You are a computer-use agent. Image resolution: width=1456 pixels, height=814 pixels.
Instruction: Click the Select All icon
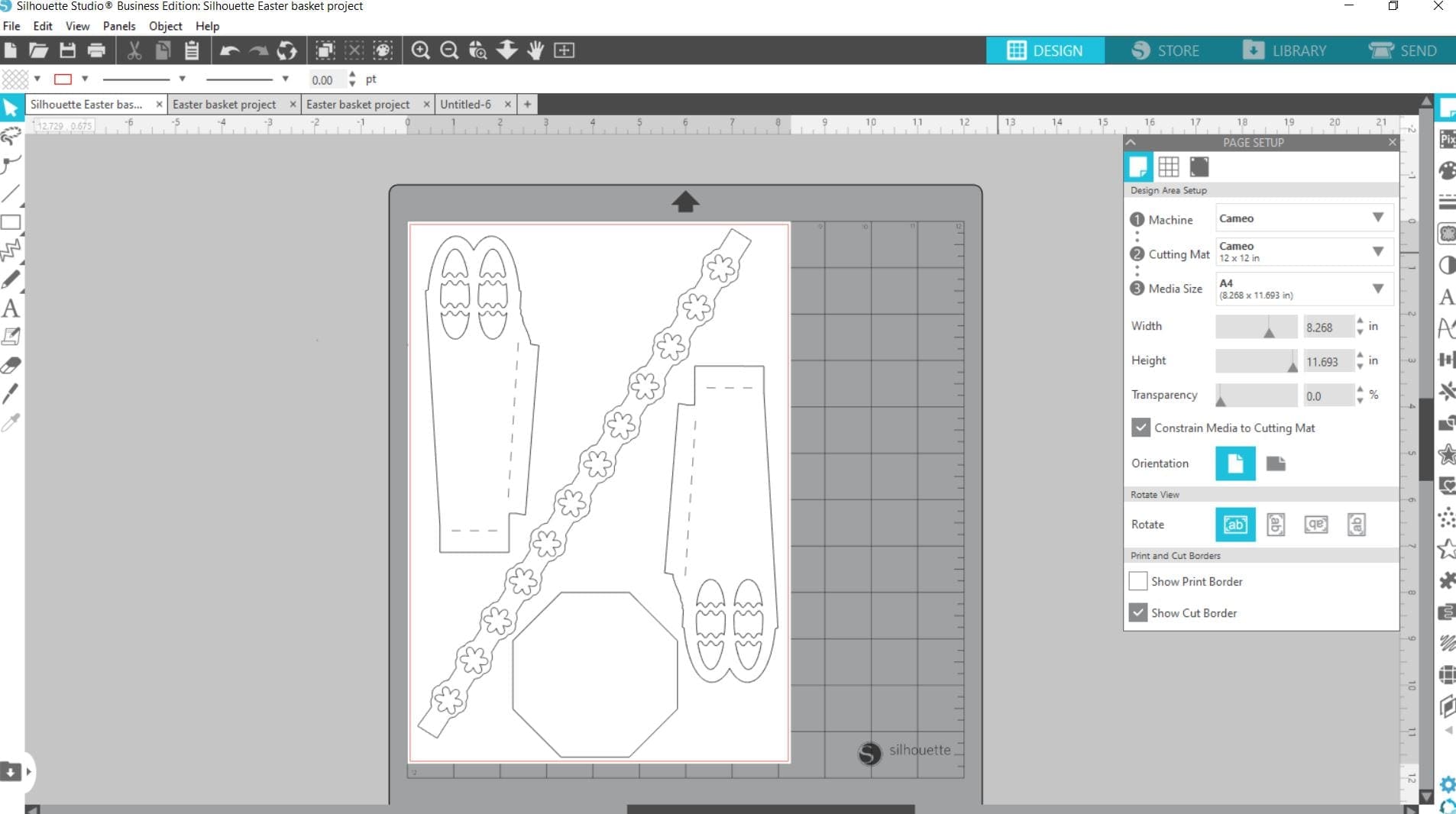click(x=325, y=50)
